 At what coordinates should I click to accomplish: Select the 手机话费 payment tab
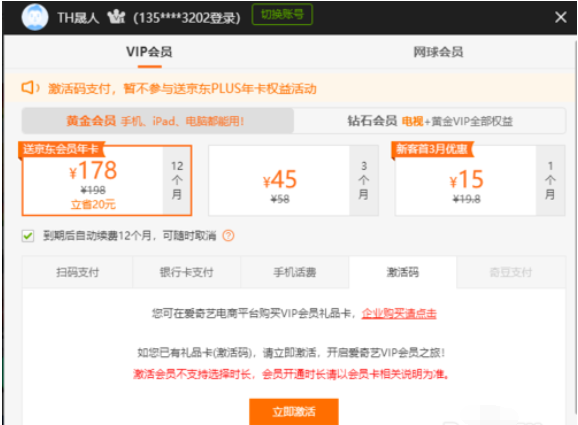tap(295, 272)
